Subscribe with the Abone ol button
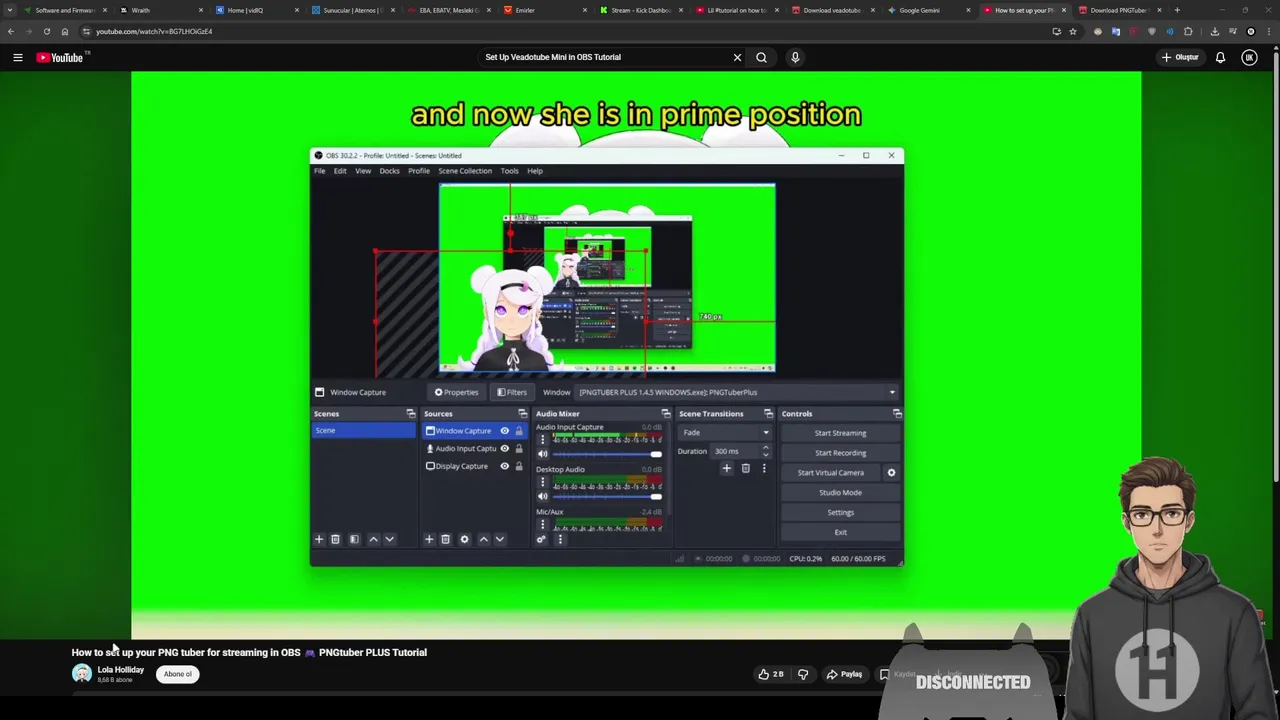The height and width of the screenshot is (720, 1280). point(178,674)
